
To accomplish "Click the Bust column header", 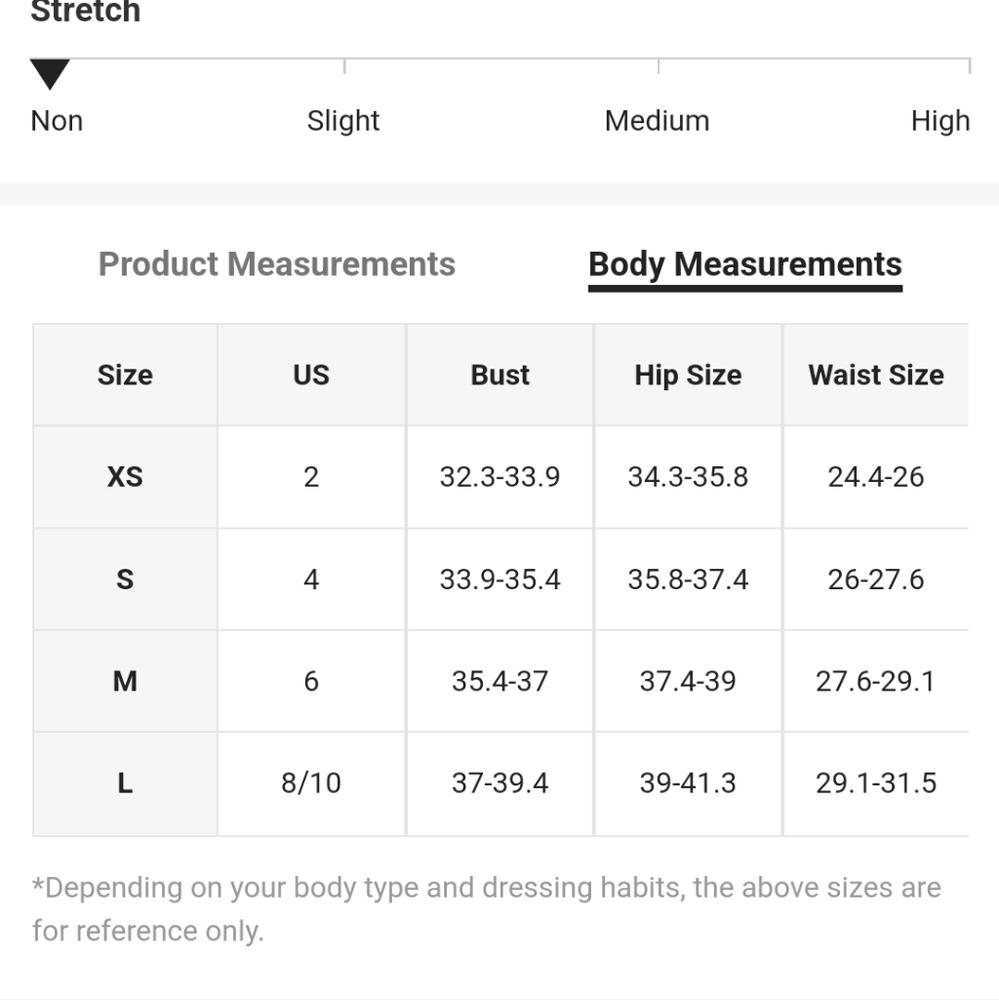I will (500, 375).
